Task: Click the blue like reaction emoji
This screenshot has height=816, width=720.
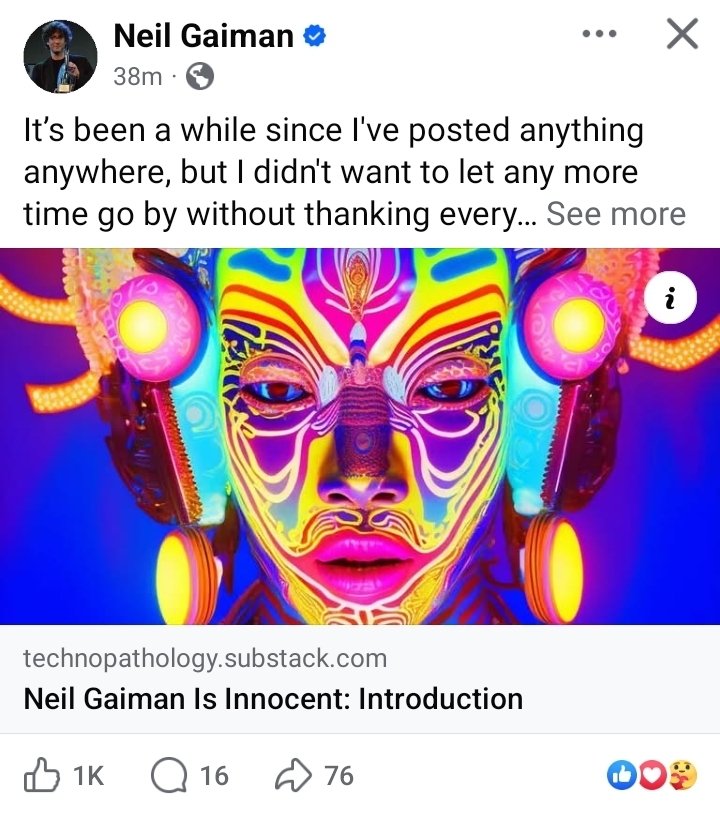Action: [622, 775]
